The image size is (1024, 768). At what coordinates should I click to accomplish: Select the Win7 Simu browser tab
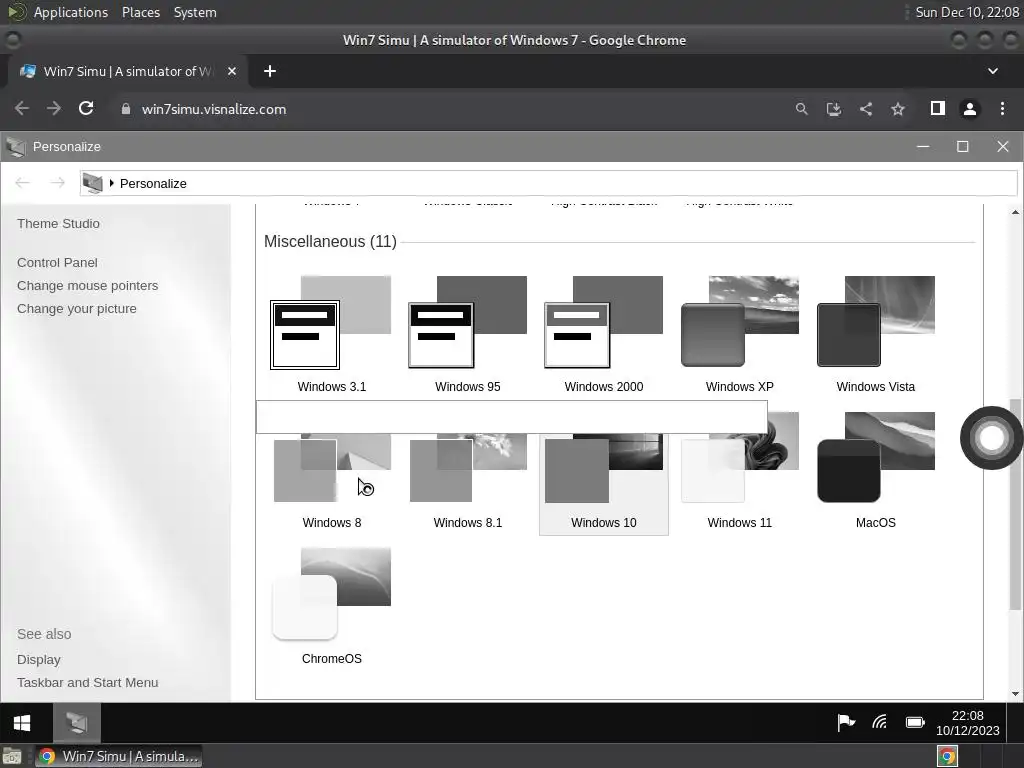point(127,71)
